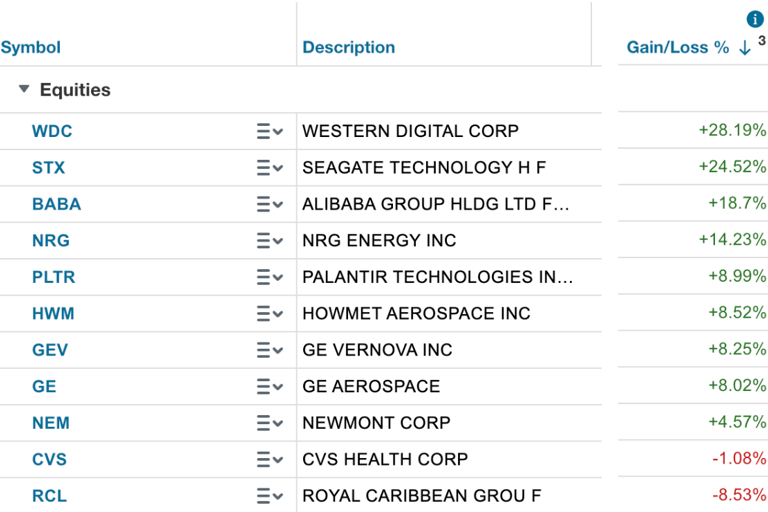Expand the CVS row actions dropdown
Screen dimensions: 768x512
[269, 460]
